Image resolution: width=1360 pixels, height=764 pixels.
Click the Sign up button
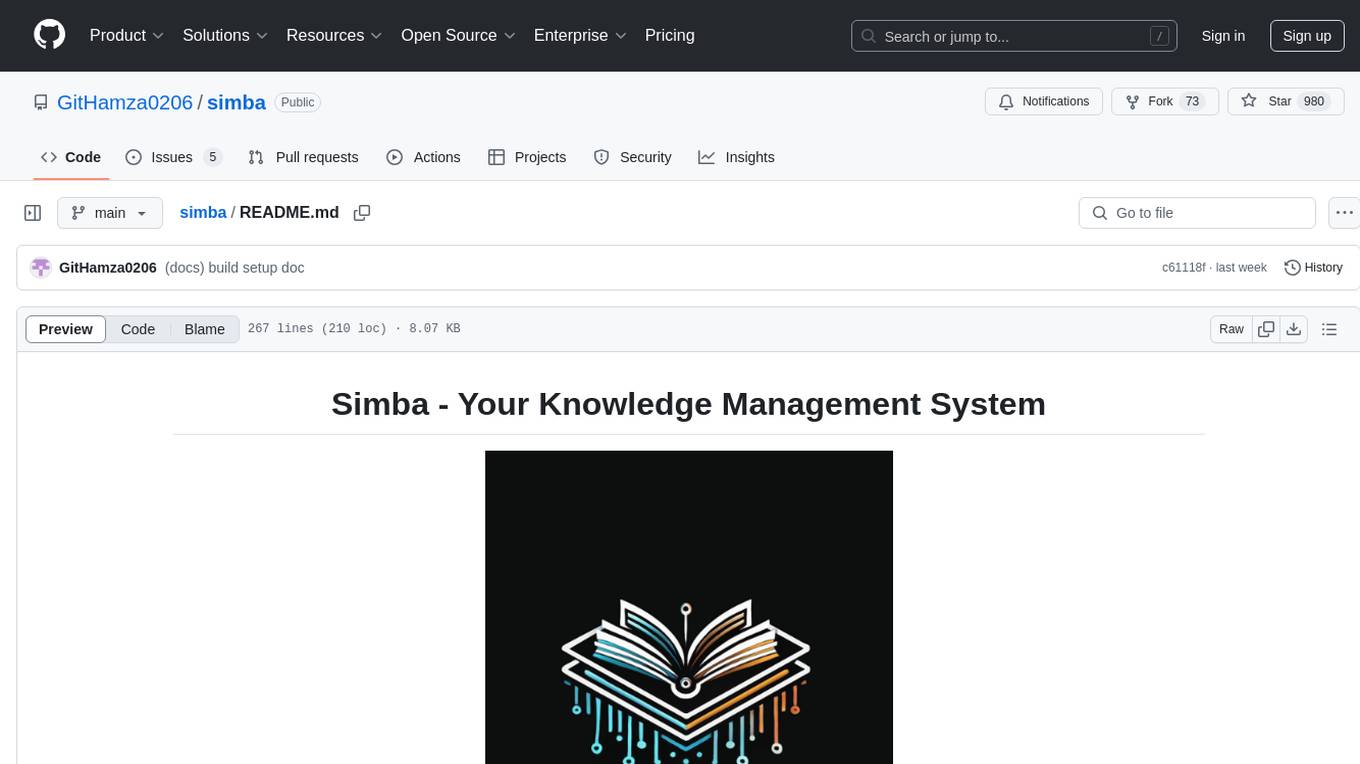tap(1307, 36)
